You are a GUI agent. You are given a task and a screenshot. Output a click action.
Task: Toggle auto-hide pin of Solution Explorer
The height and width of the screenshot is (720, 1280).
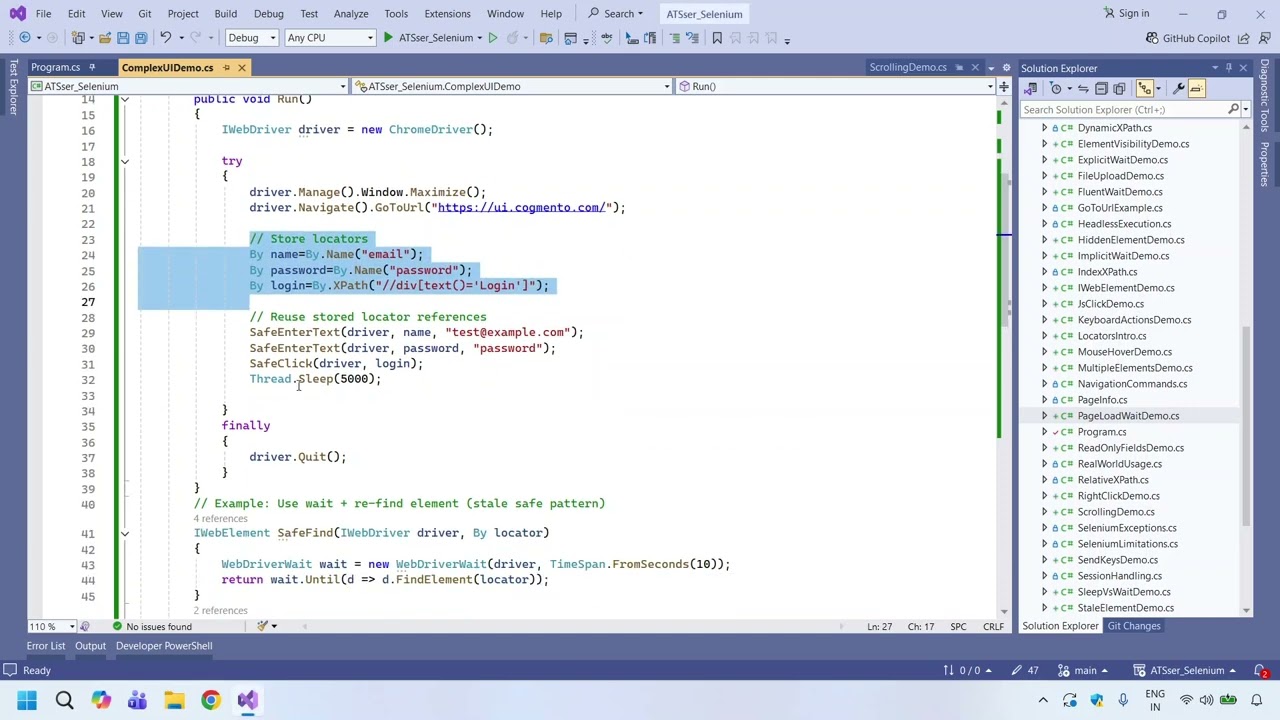tap(1229, 68)
